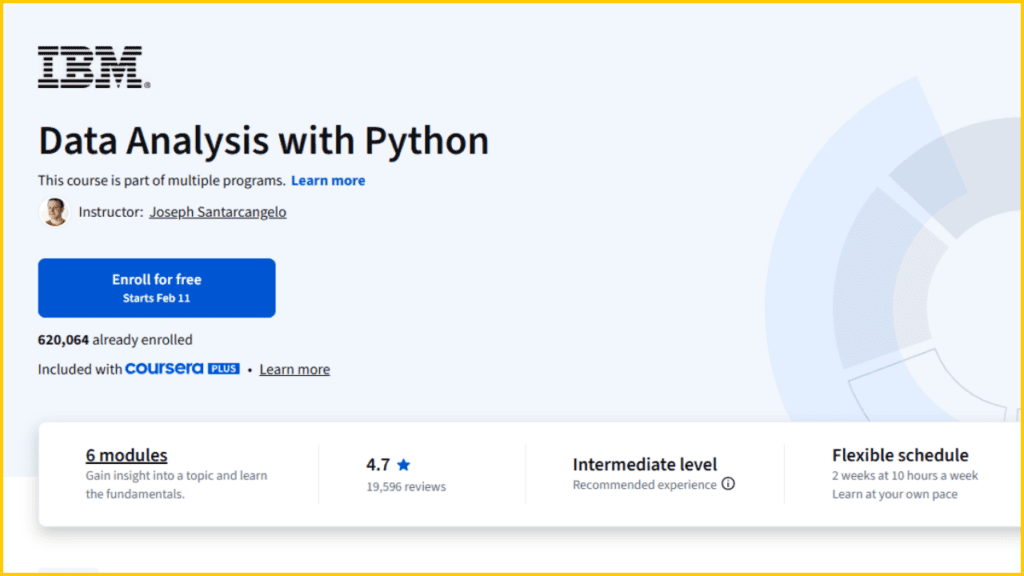Click the blue star rating icon
This screenshot has width=1024, height=576.
click(x=404, y=463)
